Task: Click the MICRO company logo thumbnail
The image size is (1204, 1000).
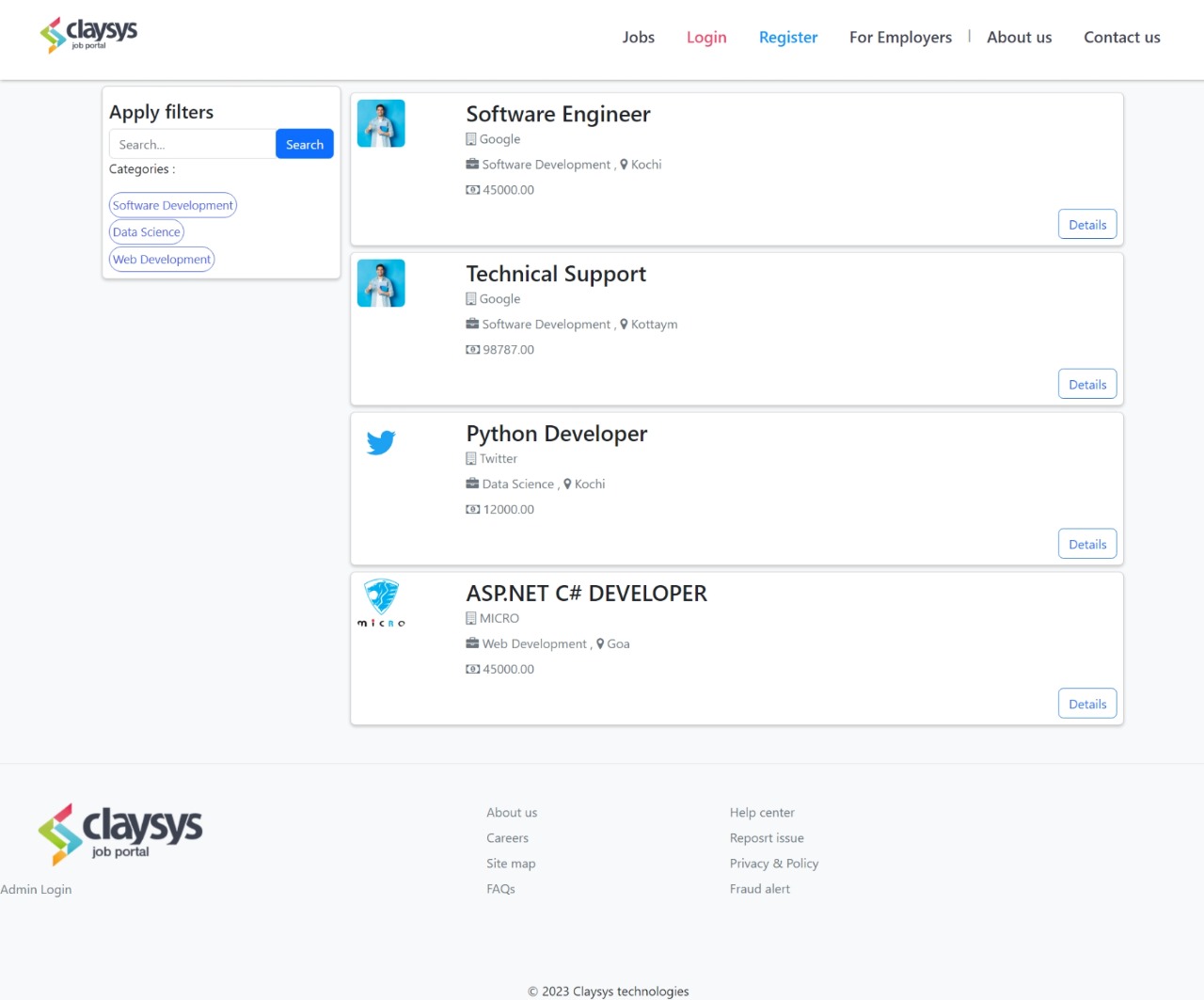Action: point(381,603)
